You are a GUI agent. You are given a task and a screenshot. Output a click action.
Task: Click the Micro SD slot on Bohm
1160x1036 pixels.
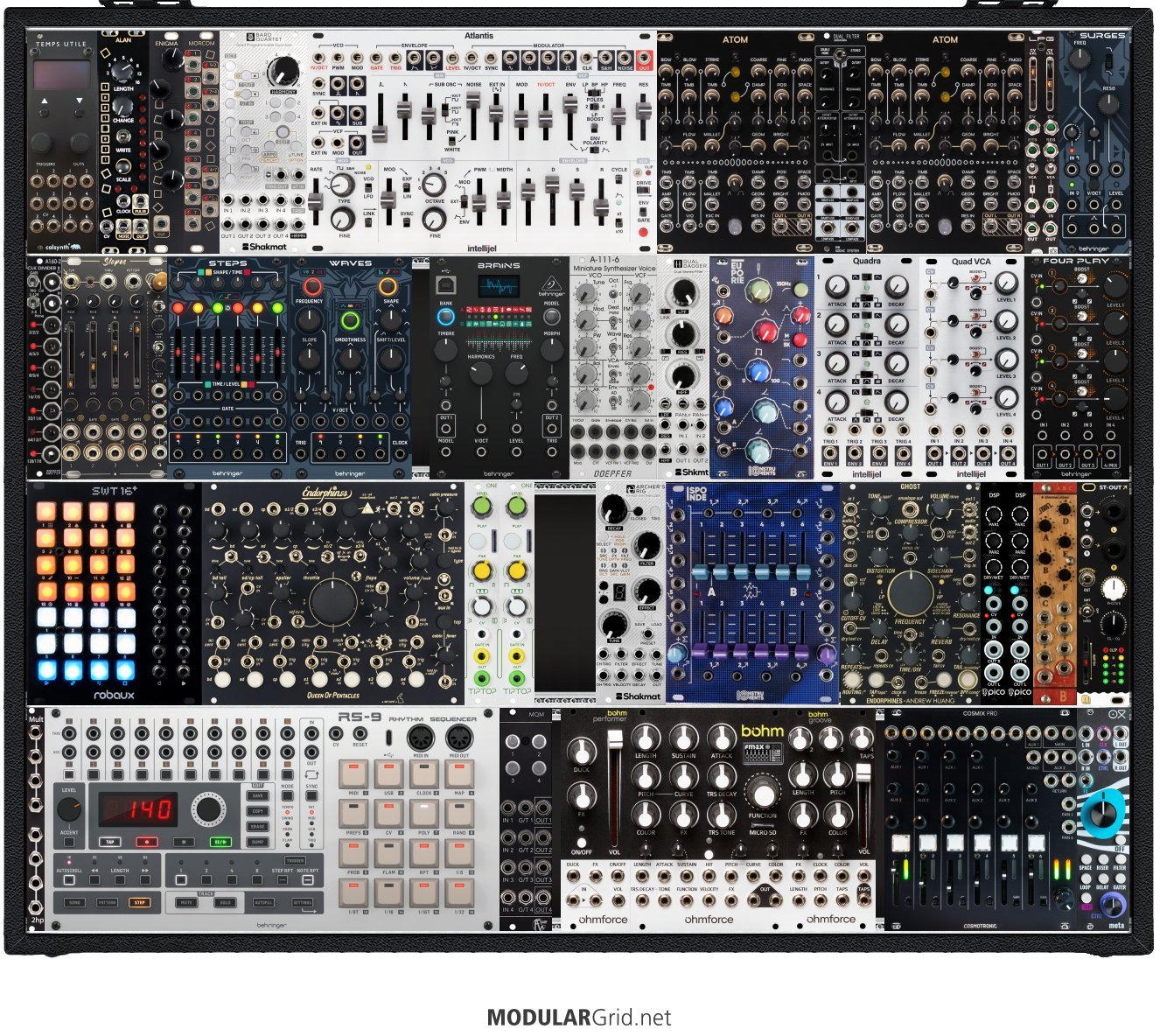coord(762,823)
